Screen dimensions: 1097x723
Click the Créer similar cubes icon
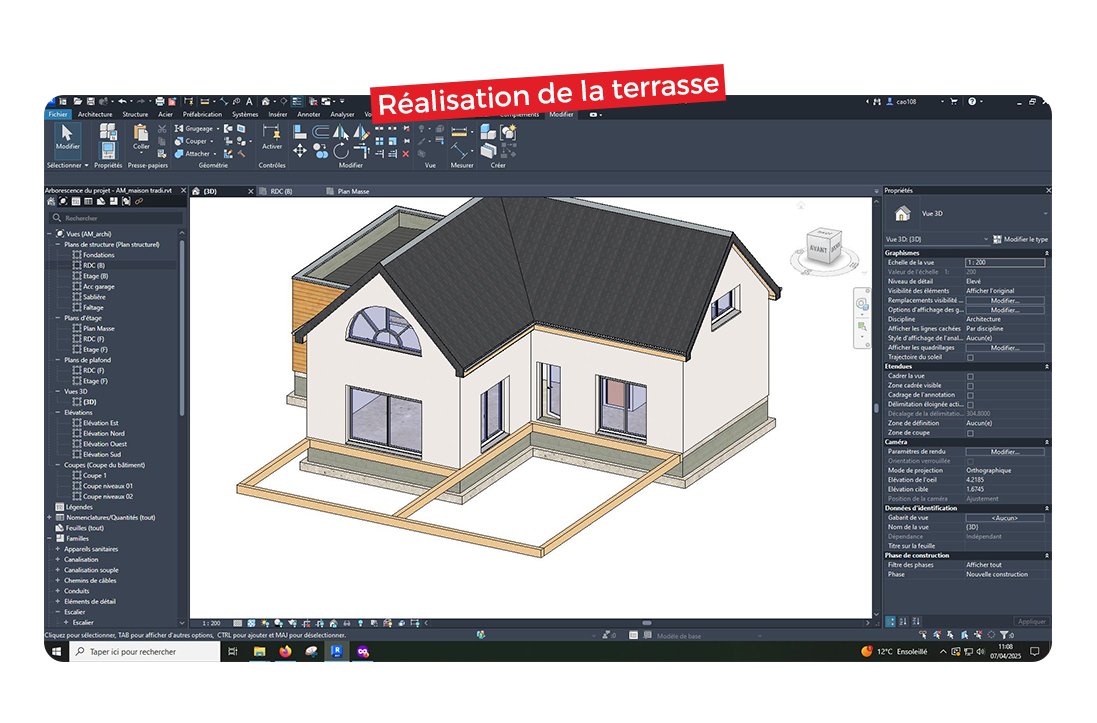coord(488,132)
